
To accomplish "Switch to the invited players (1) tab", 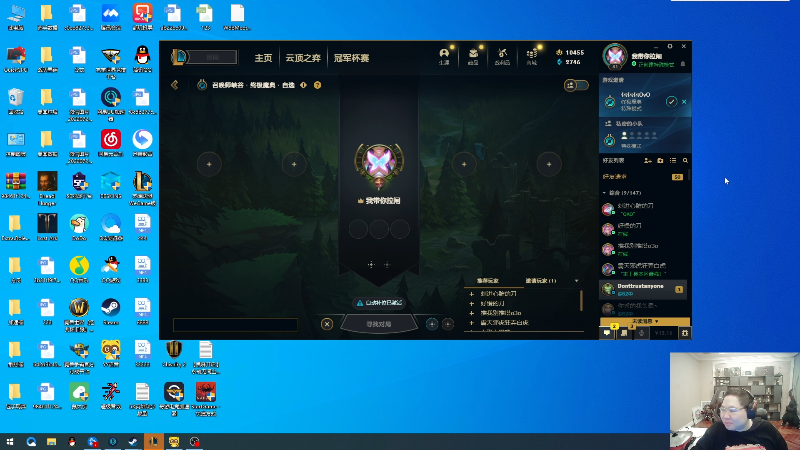I will point(541,281).
